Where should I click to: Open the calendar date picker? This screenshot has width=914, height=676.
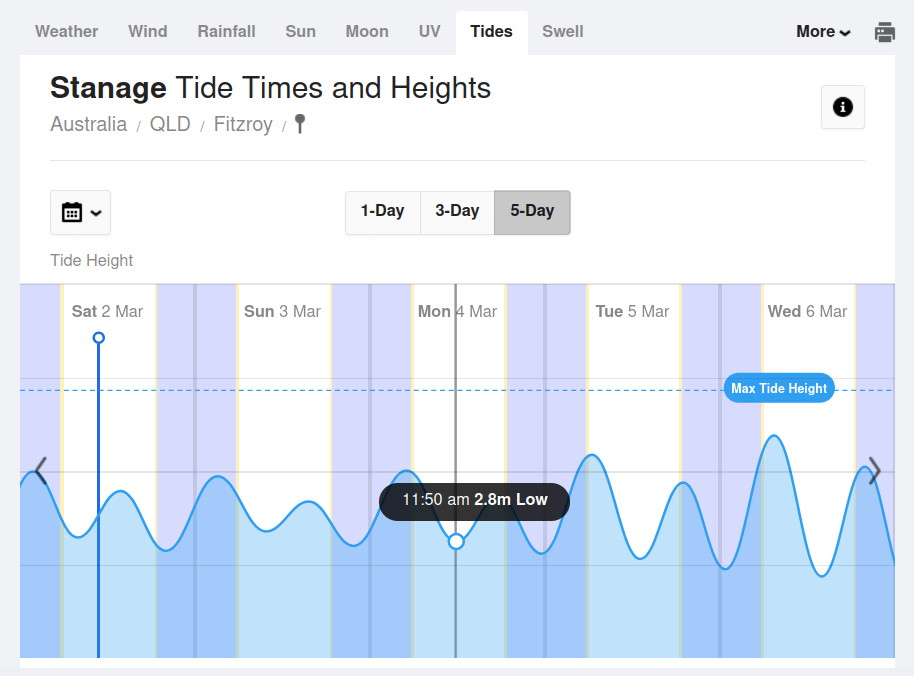tap(80, 212)
